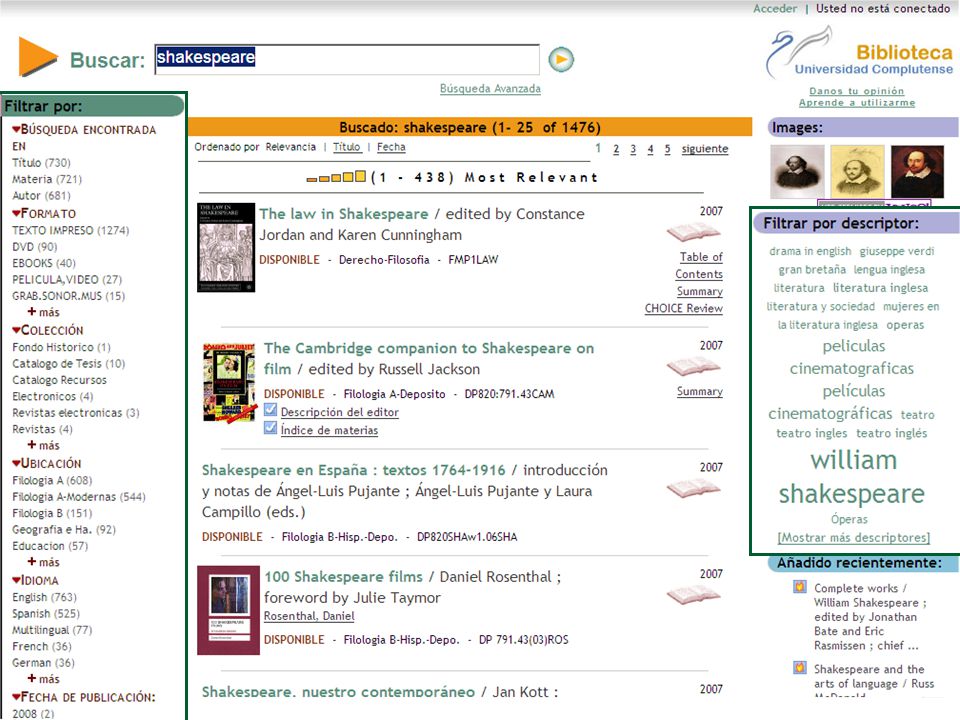Collapse the Formato filter section
Image resolution: width=960 pixels, height=720 pixels.
[x=16, y=213]
